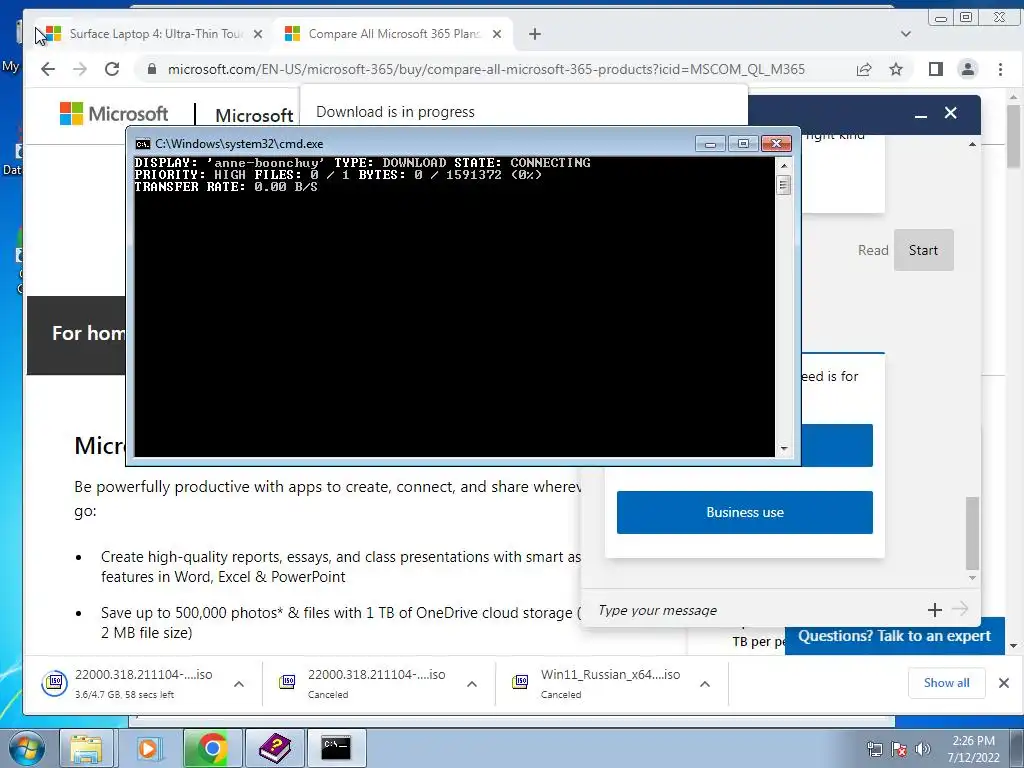Close the downloads bar
The height and width of the screenshot is (768, 1024).
1004,683
